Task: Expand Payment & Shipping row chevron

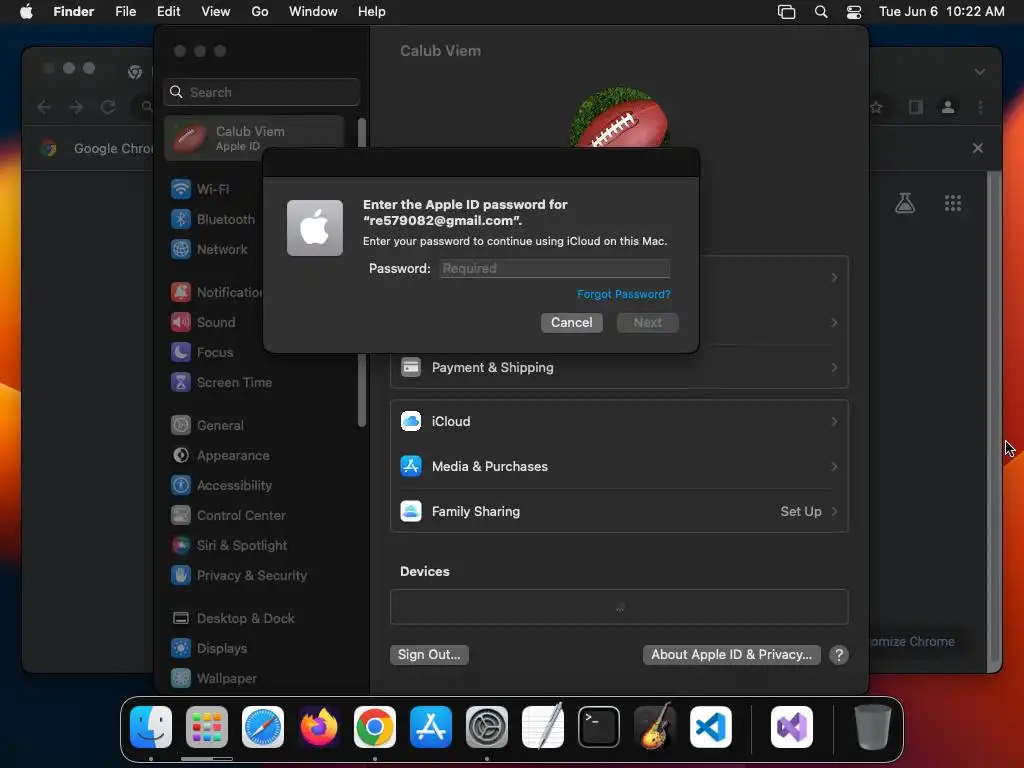Action: [x=834, y=368]
